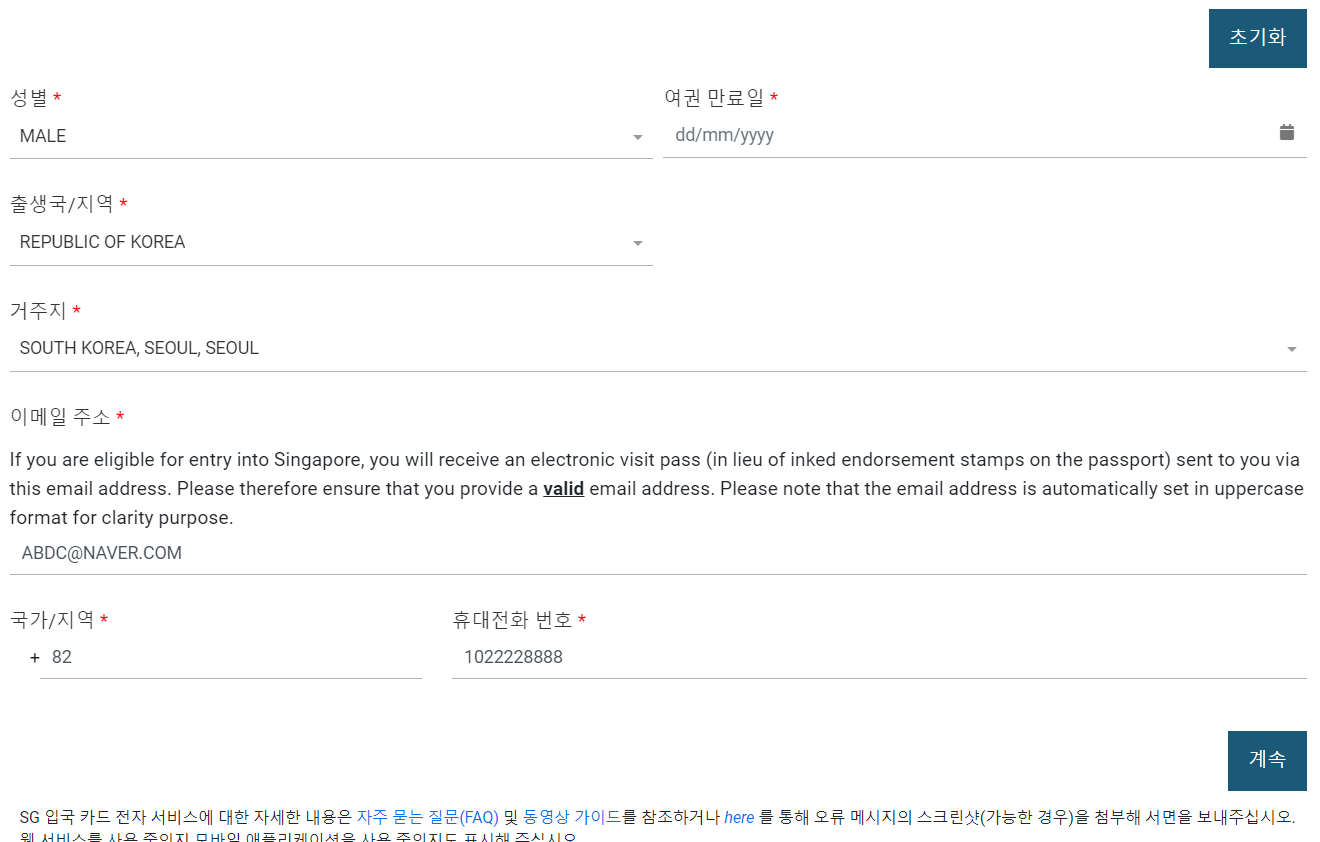This screenshot has width=1320, height=842.
Task: Click the underlined word "valid"
Action: tap(563, 488)
